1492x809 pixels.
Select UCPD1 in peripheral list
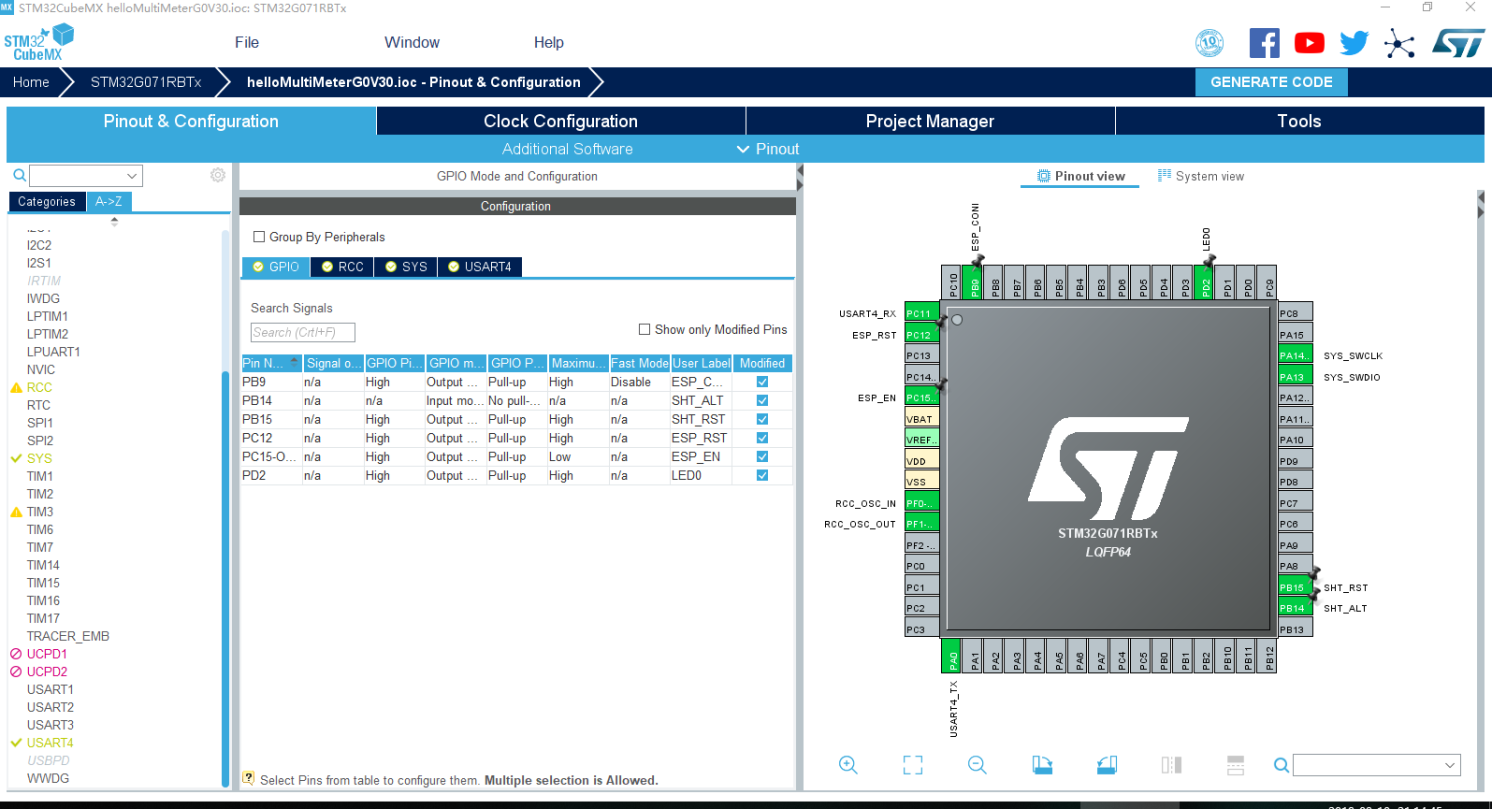tap(47, 654)
